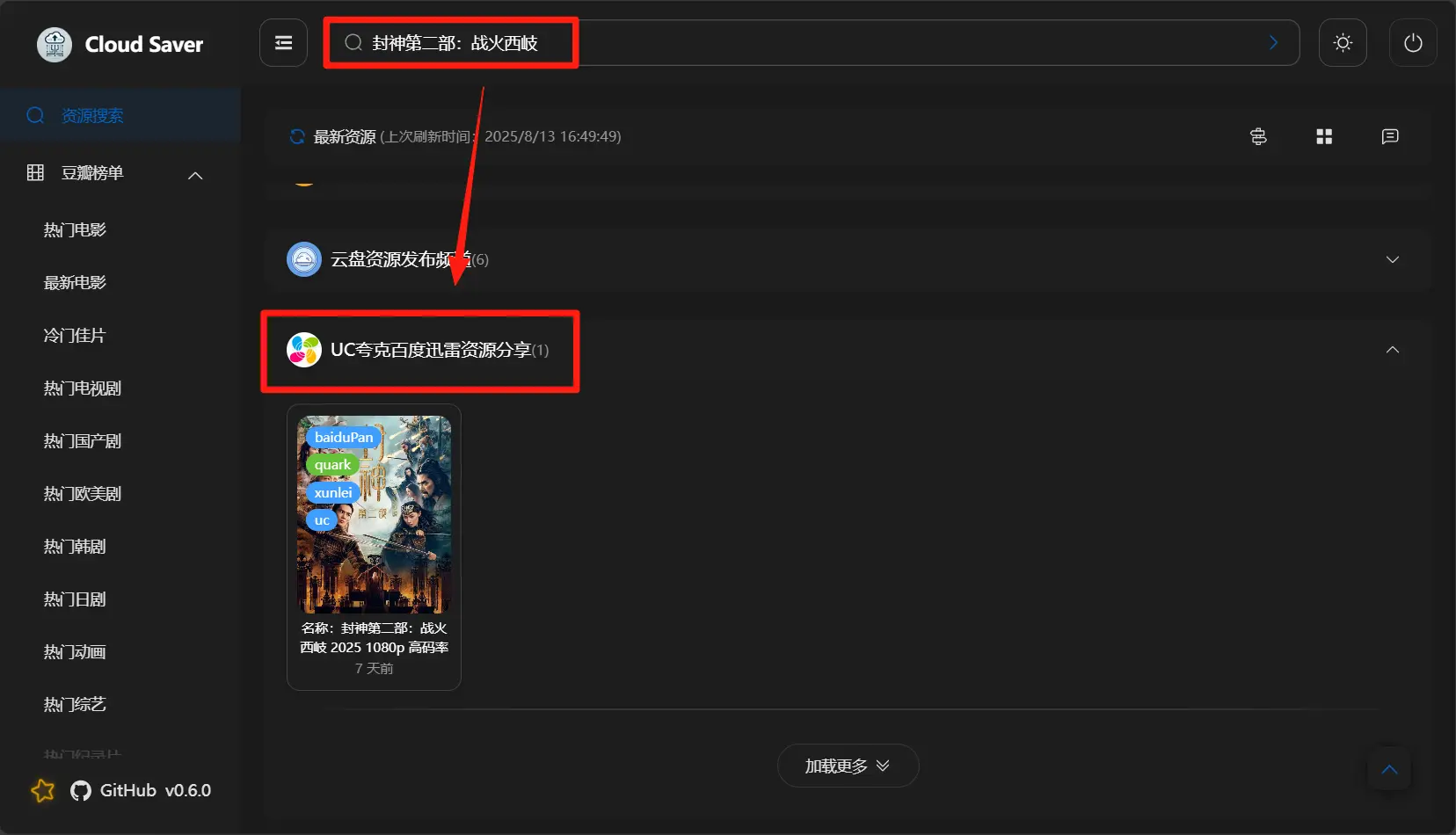
Task: Toggle the light/dark theme sun icon
Action: tap(1342, 43)
